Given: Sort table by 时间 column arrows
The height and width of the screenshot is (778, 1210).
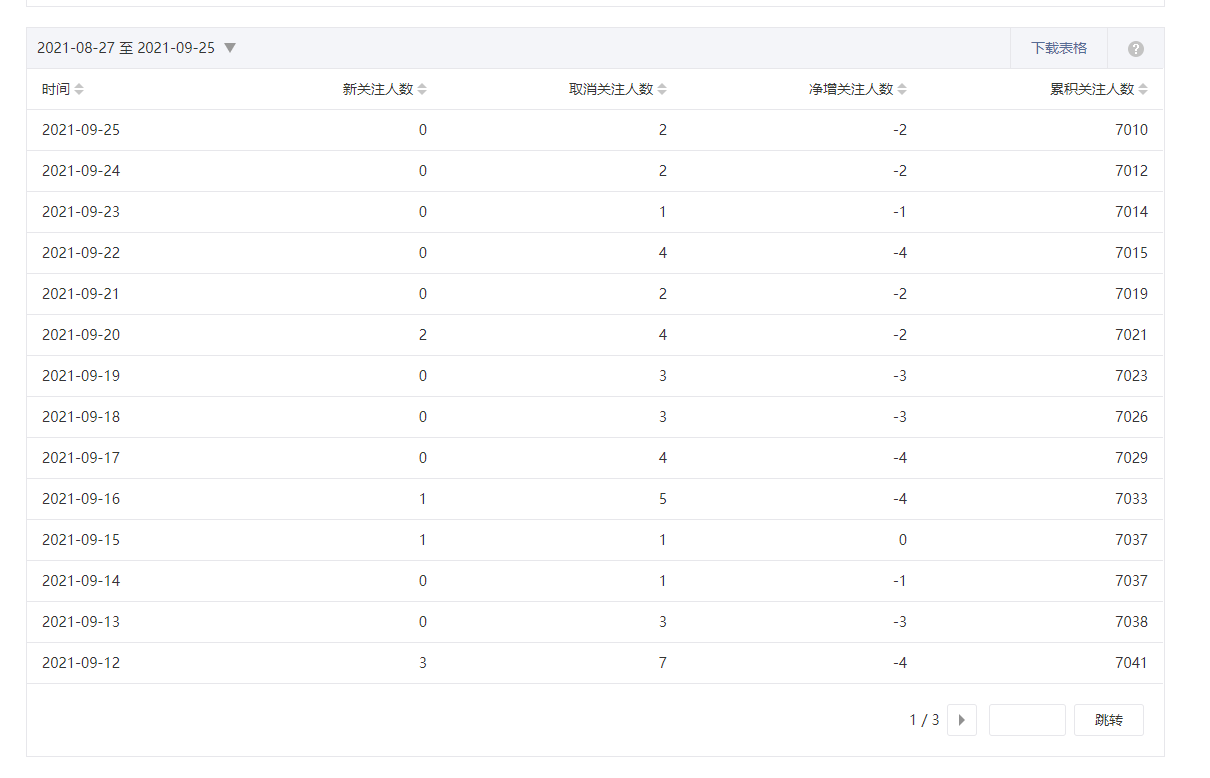Looking at the screenshot, I should point(79,89).
